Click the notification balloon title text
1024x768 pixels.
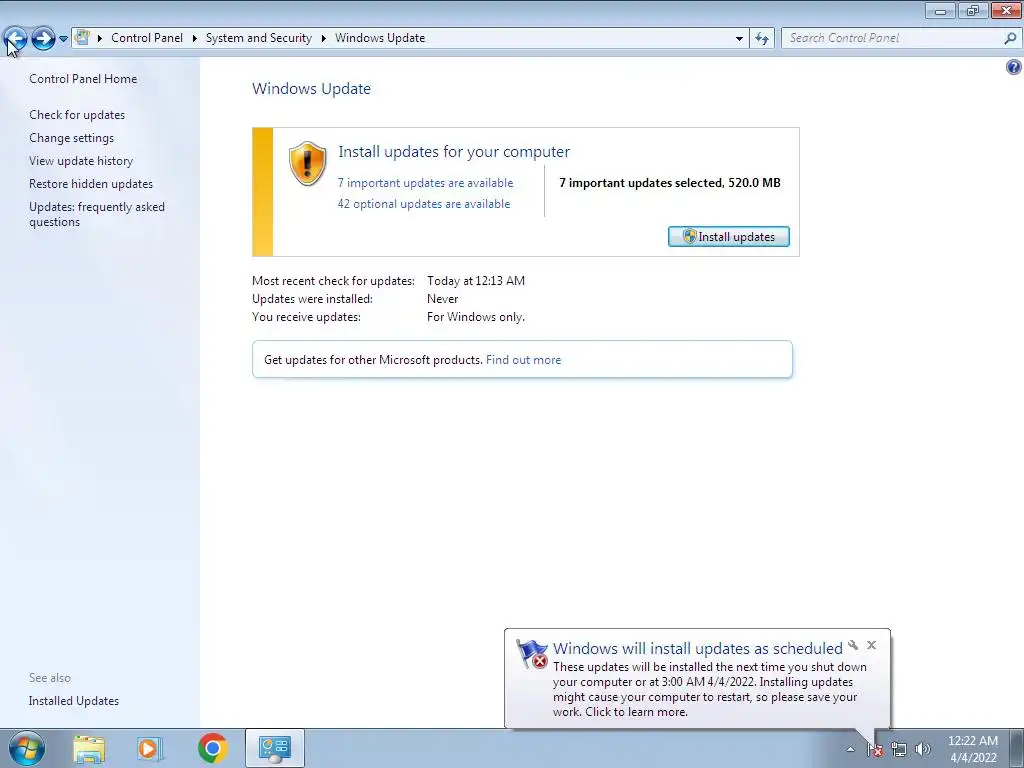click(697, 648)
